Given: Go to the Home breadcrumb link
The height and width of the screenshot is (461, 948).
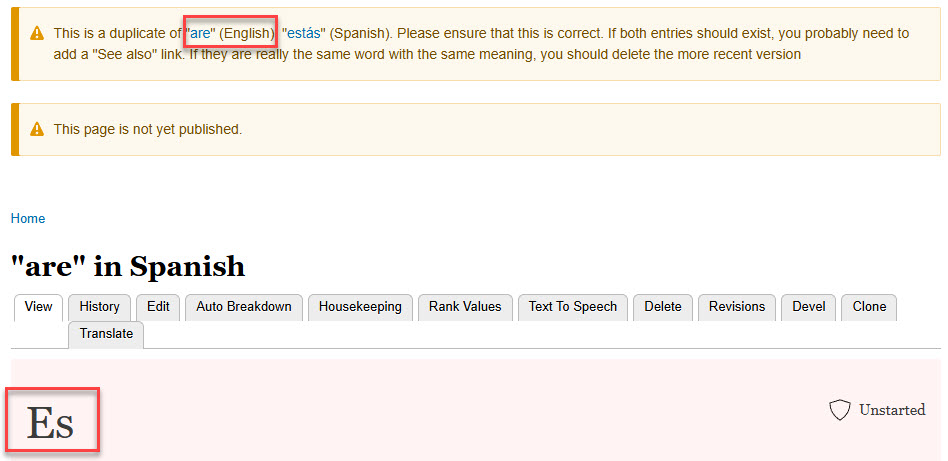Looking at the screenshot, I should 28,219.
